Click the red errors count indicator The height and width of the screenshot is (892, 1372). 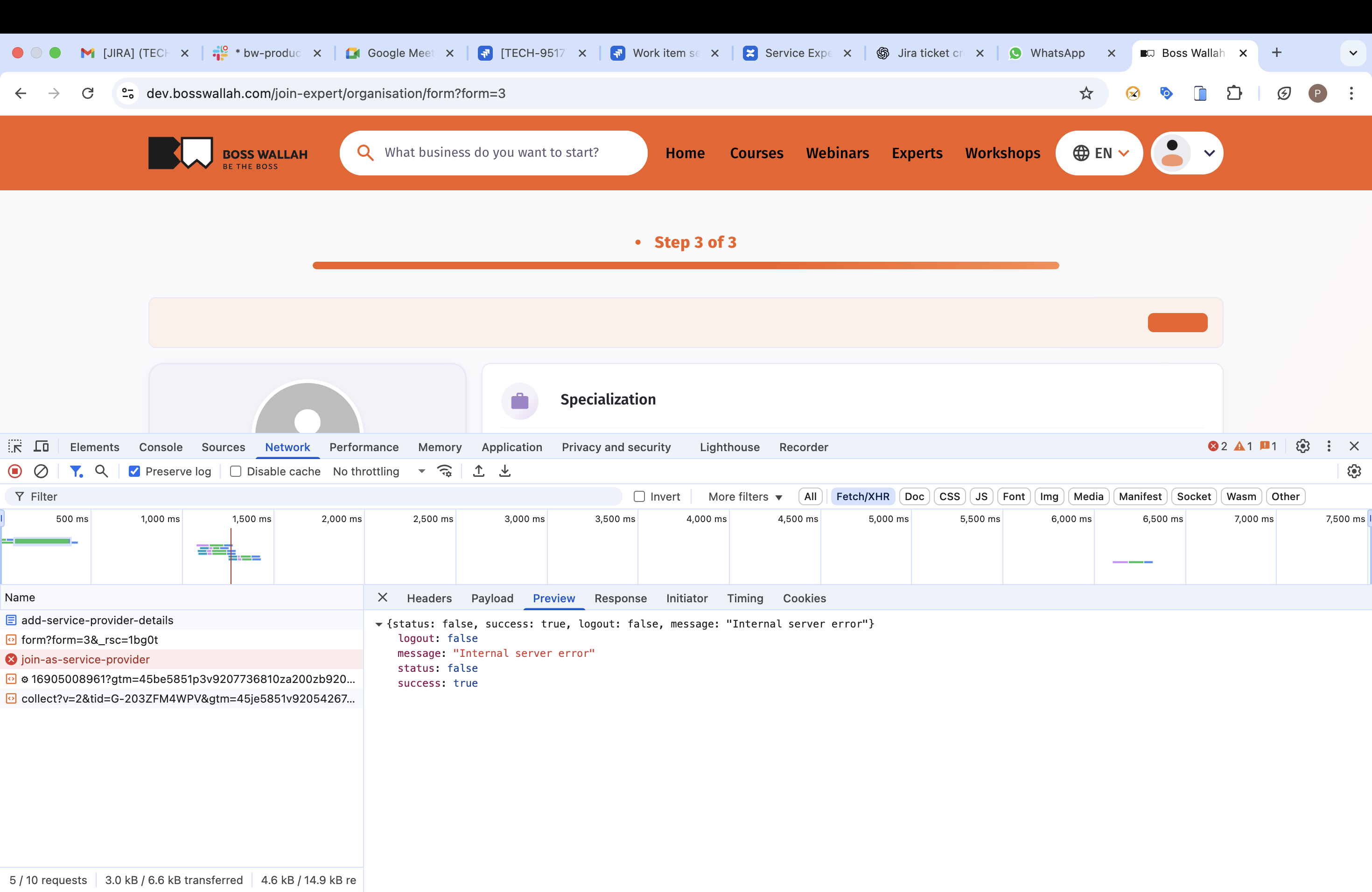[1218, 446]
